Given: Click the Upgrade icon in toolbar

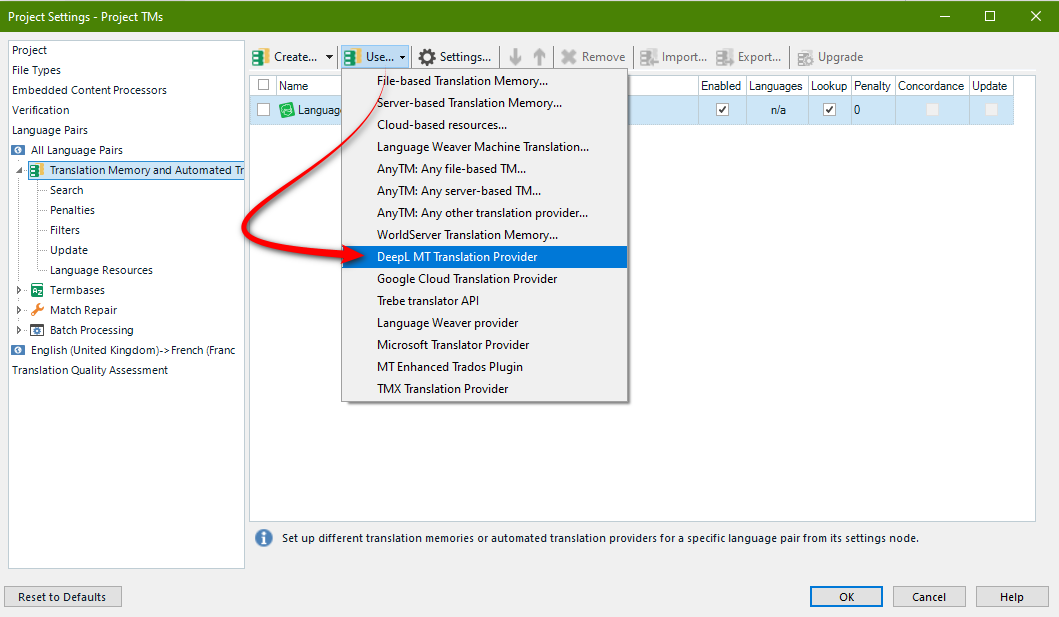Looking at the screenshot, I should pyautogui.click(x=805, y=58).
